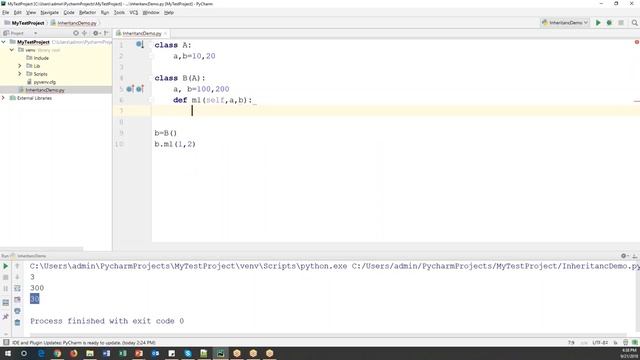640x360 pixels.
Task: Click the overridden-class gutter marker on line 1
Action: coord(140,44)
